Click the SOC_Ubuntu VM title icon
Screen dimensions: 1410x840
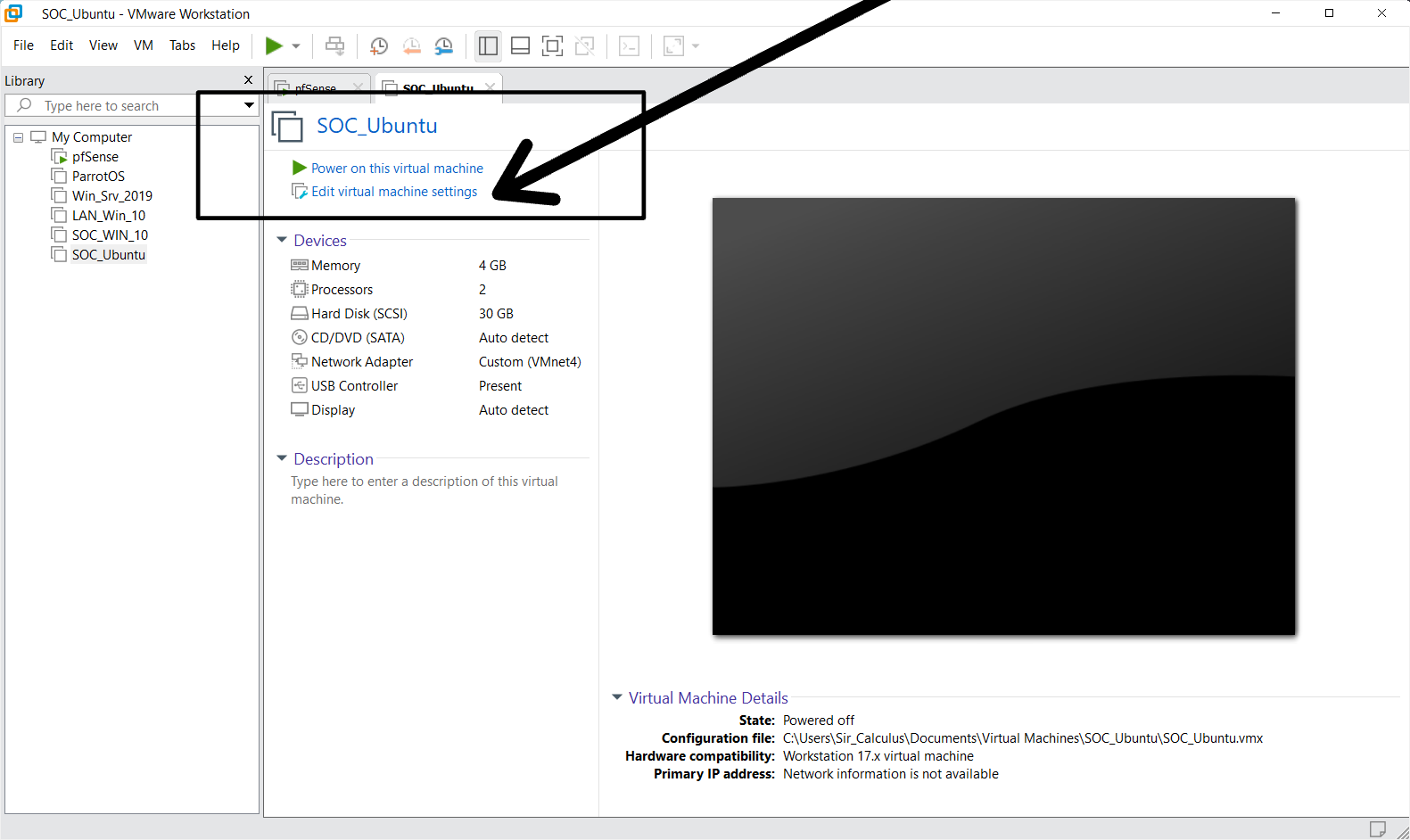click(287, 126)
